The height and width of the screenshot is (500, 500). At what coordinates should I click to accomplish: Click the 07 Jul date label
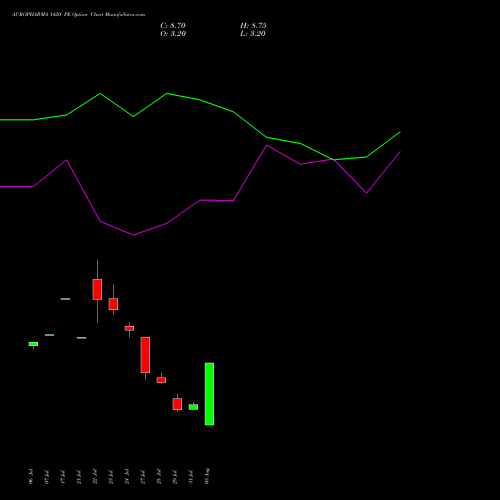pos(47,477)
